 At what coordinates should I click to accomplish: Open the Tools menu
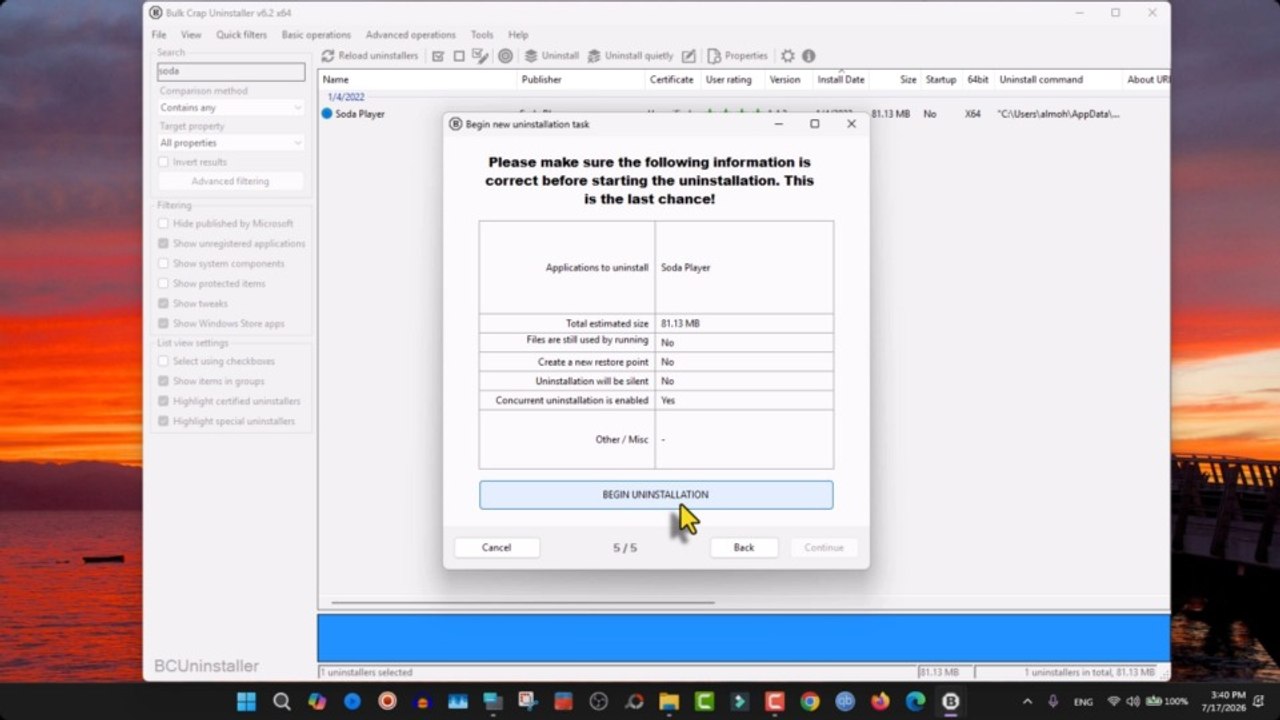[x=482, y=35]
